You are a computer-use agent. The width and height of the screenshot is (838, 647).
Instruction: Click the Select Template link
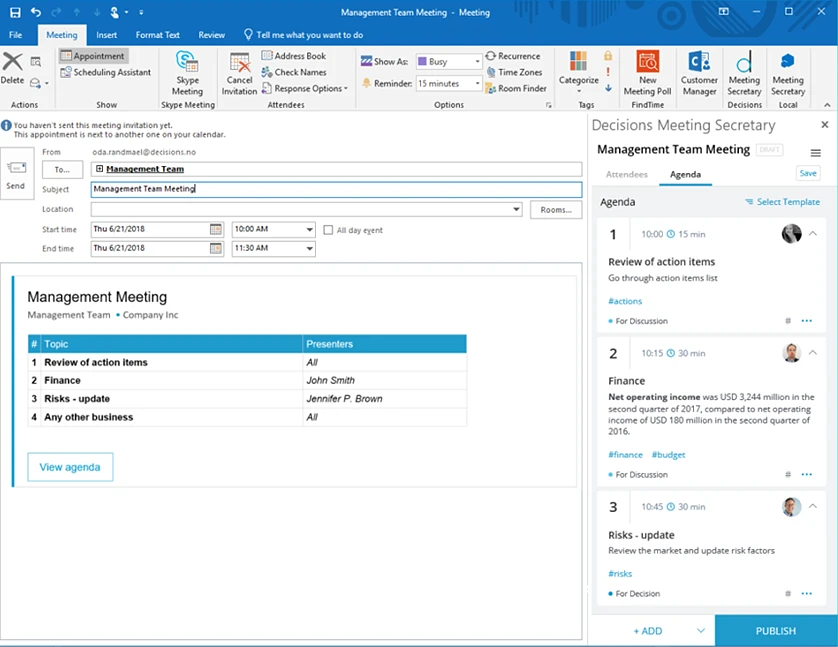(782, 202)
